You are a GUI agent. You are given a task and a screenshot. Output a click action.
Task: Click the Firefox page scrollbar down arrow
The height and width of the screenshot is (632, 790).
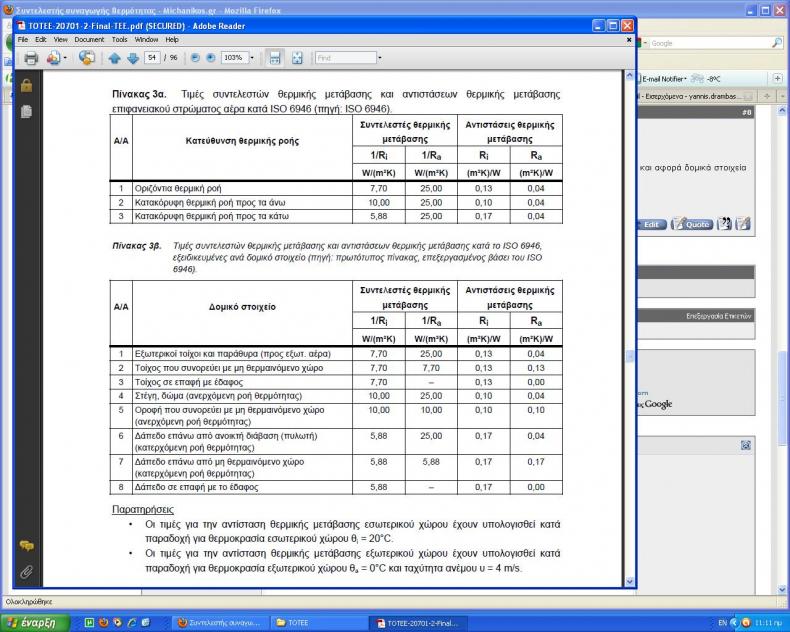coord(782,589)
